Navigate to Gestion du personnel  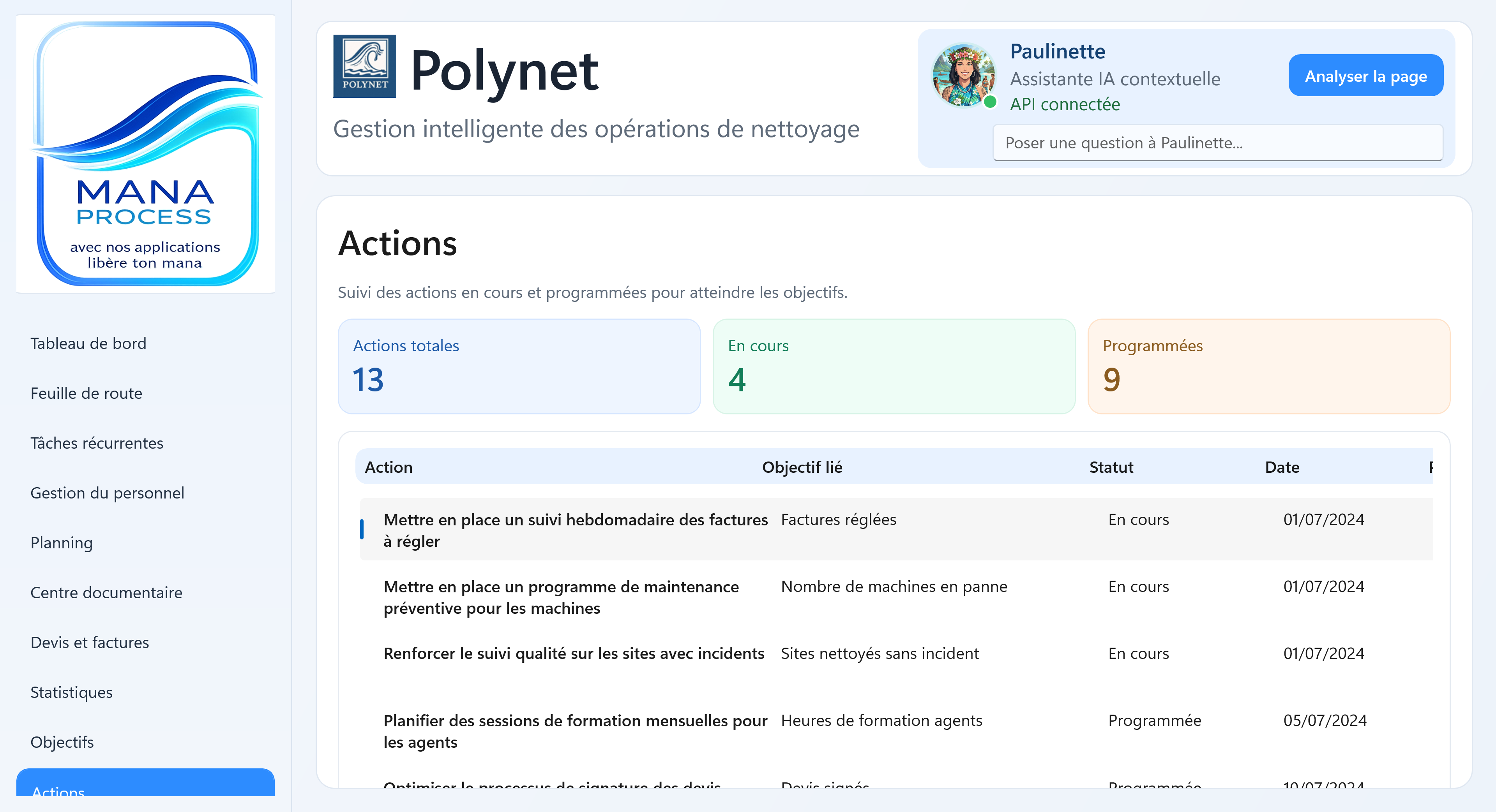click(107, 493)
